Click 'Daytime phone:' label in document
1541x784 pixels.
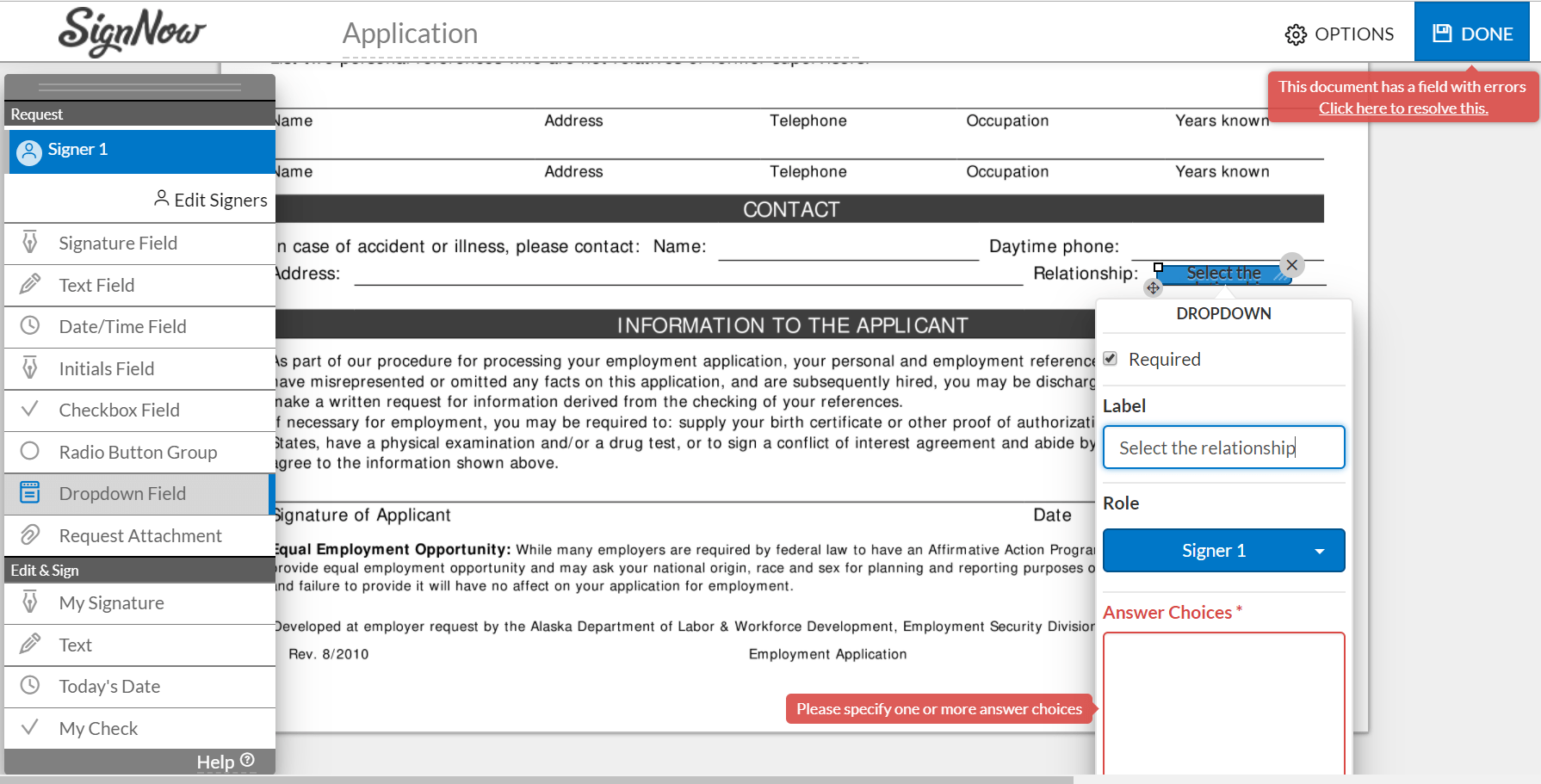pyautogui.click(x=1054, y=247)
